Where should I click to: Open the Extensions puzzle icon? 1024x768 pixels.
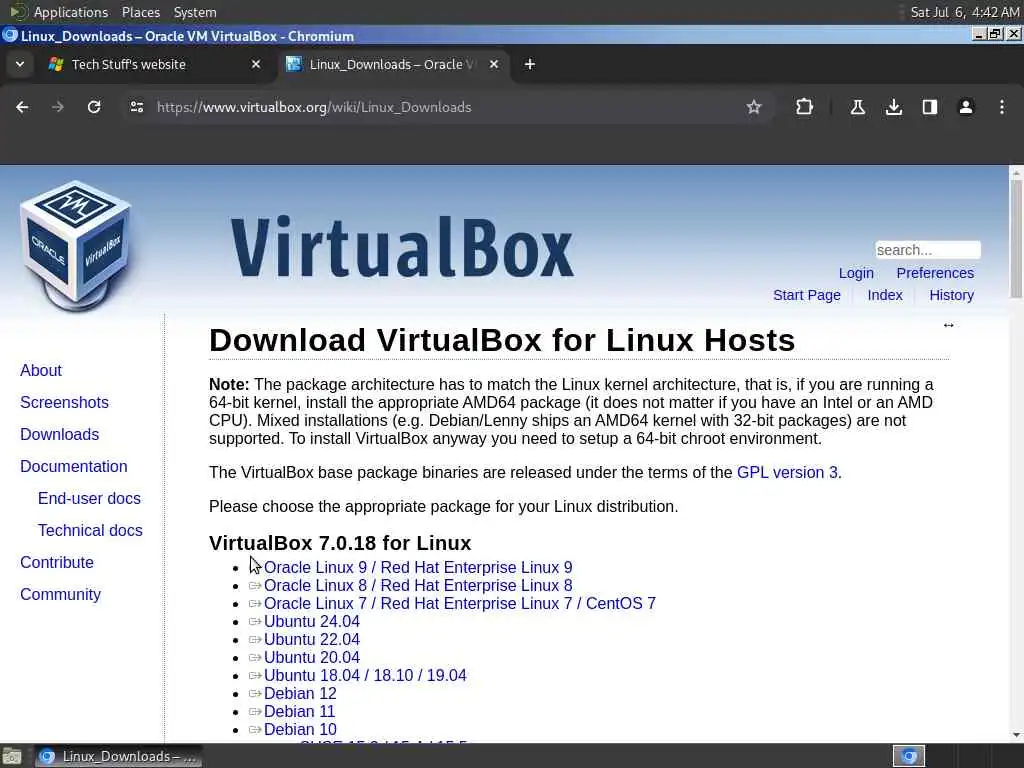pyautogui.click(x=805, y=107)
